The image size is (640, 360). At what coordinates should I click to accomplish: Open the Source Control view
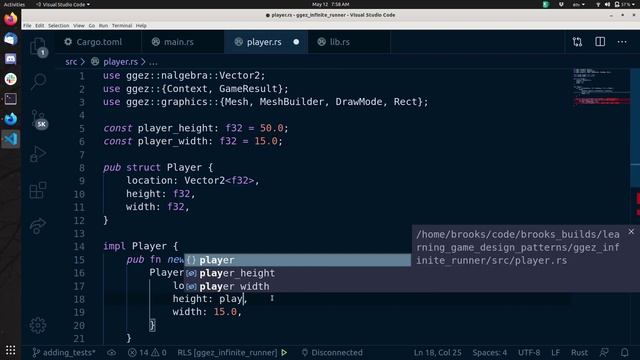click(x=38, y=119)
